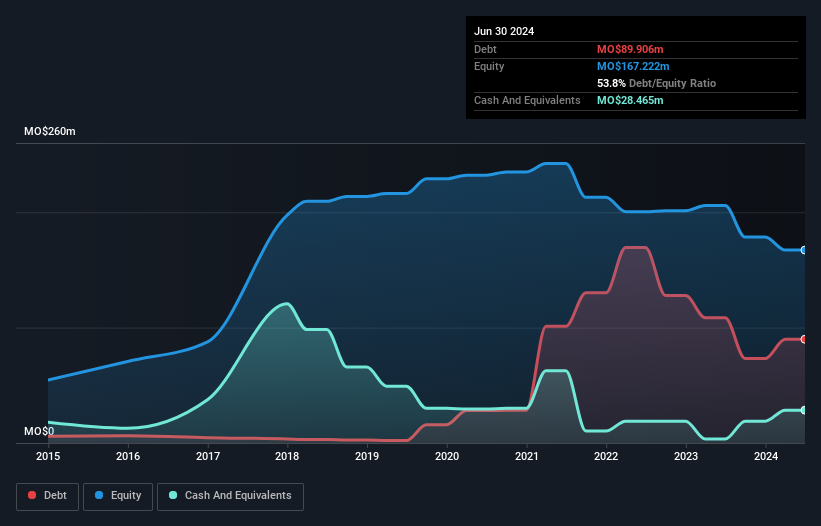Click the red Debt legend dot
This screenshot has height=526, width=821.
pyautogui.click(x=32, y=495)
